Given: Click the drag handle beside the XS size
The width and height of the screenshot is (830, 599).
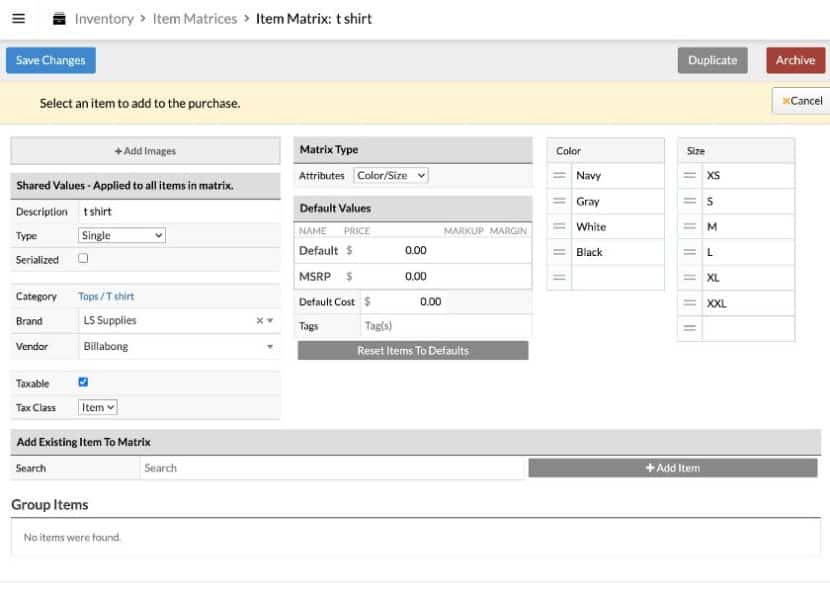Looking at the screenshot, I should (x=691, y=175).
